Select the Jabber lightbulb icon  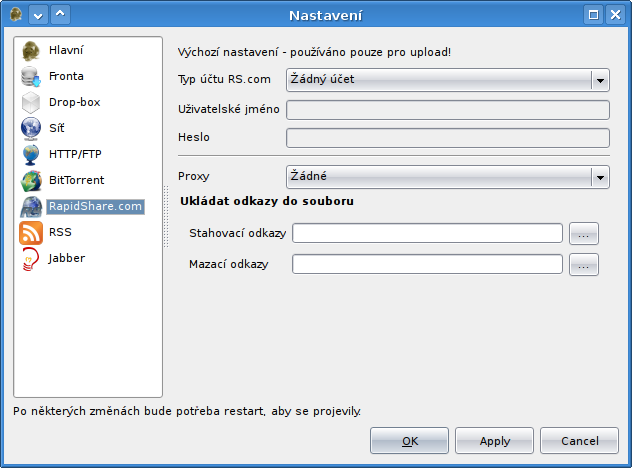[31, 259]
